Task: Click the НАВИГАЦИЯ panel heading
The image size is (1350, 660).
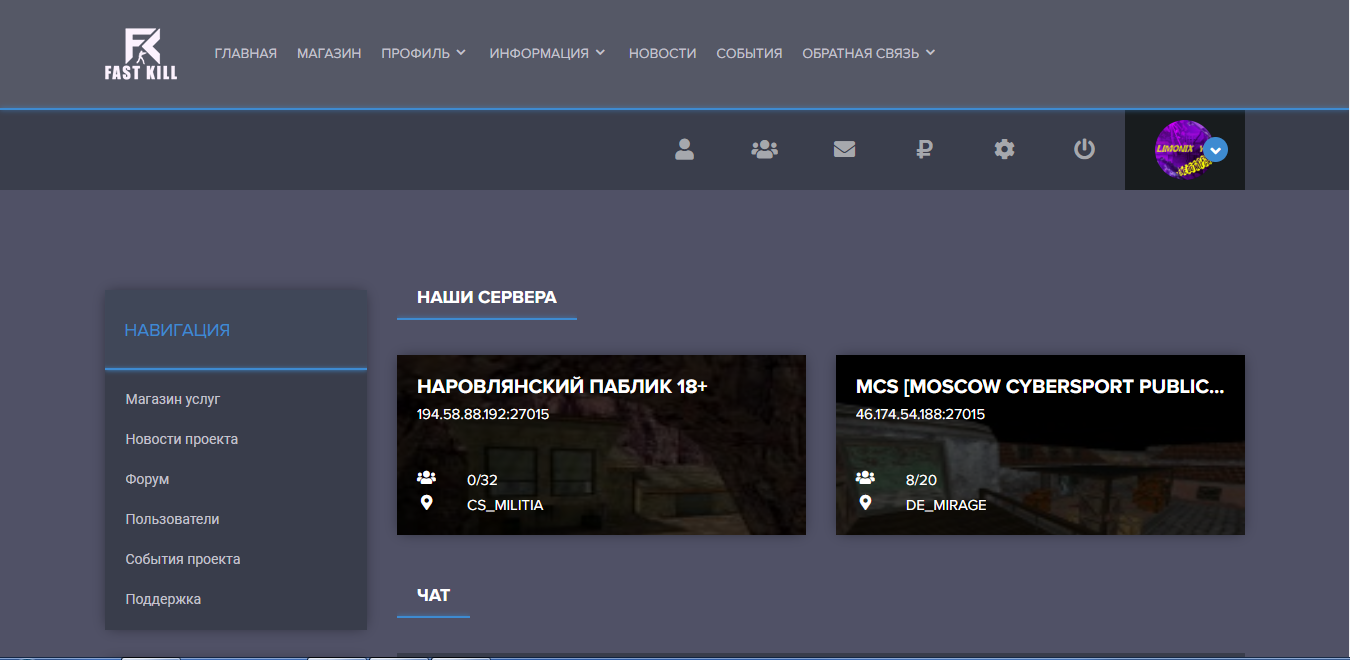Action: point(177,330)
